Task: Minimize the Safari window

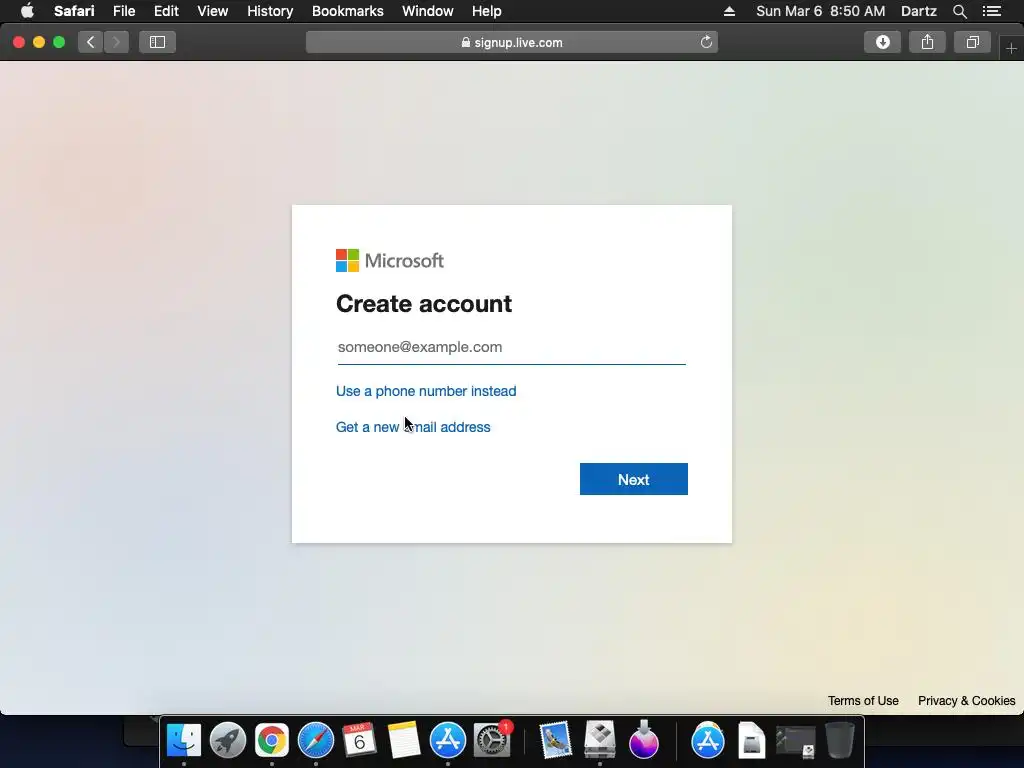Action: coord(39,42)
